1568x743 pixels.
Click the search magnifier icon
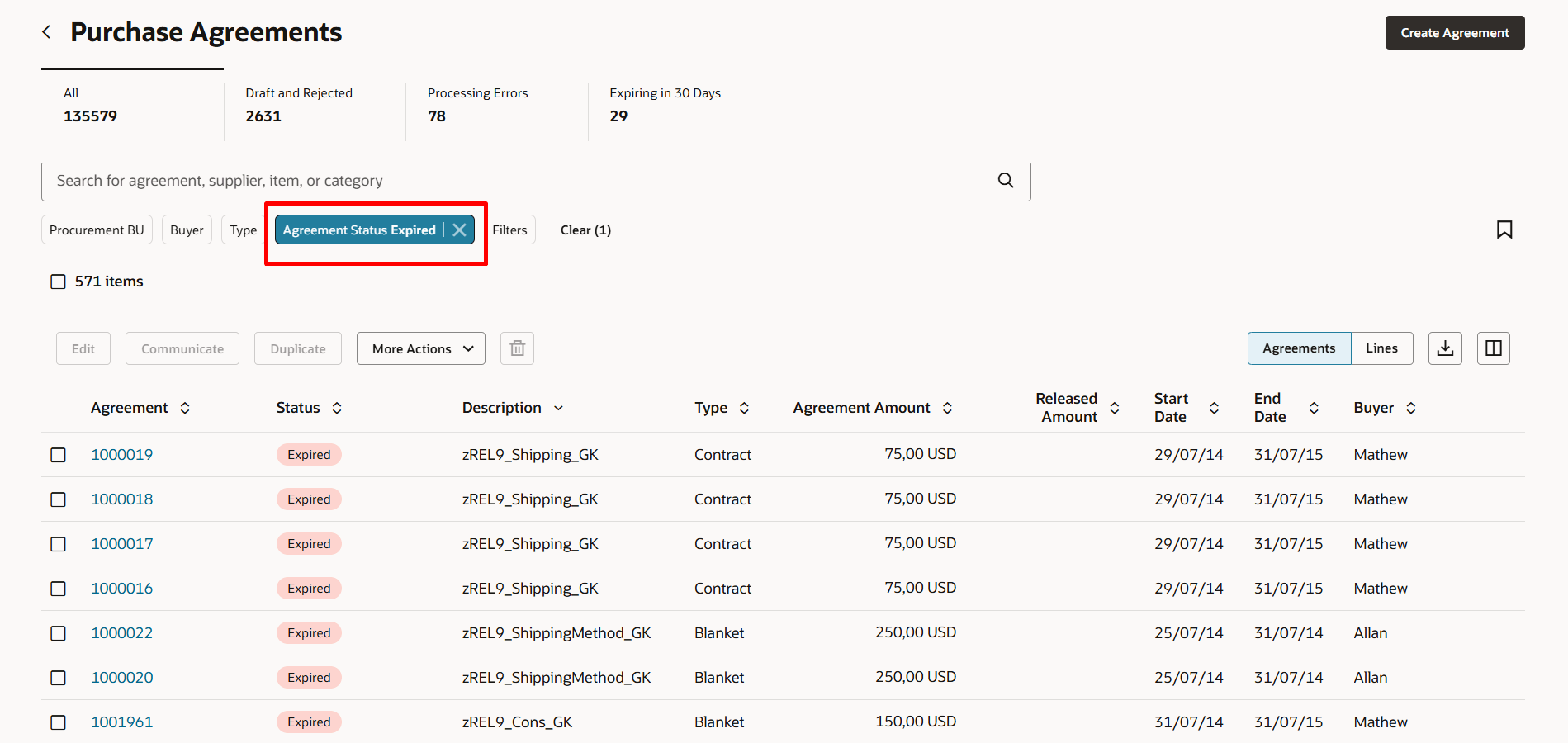[1005, 180]
